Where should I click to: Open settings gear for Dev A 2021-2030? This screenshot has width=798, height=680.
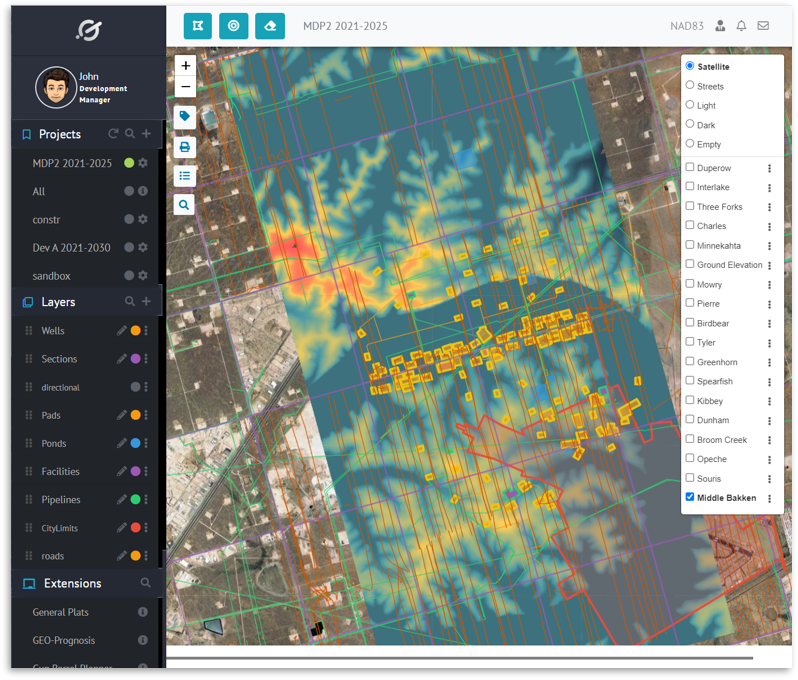click(x=143, y=247)
